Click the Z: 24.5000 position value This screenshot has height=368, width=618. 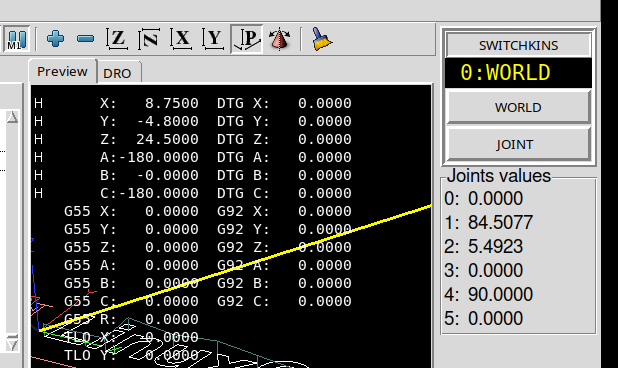tap(149, 139)
